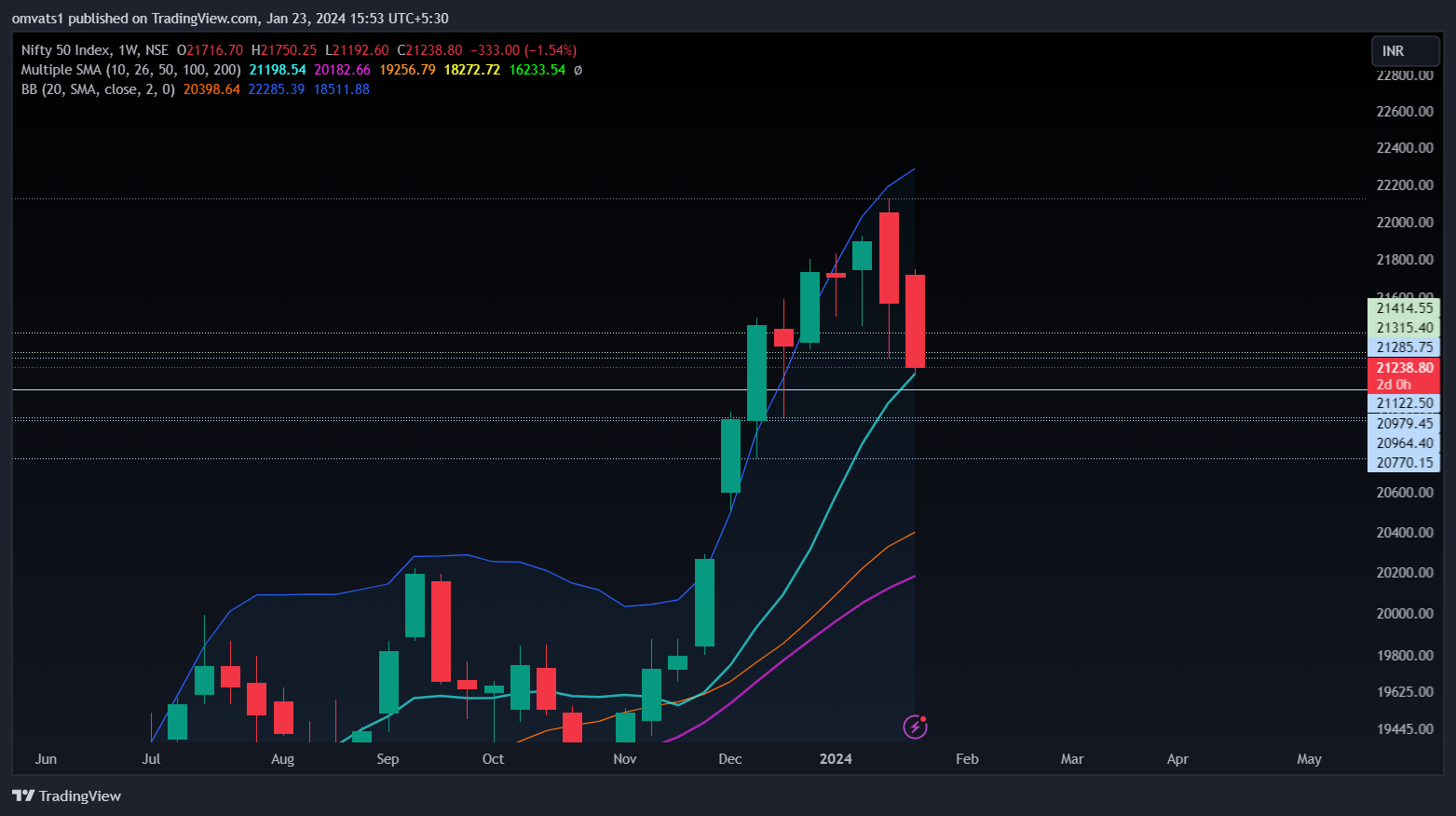Click the May label on time axis
The width and height of the screenshot is (1456, 816).
pos(1309,759)
